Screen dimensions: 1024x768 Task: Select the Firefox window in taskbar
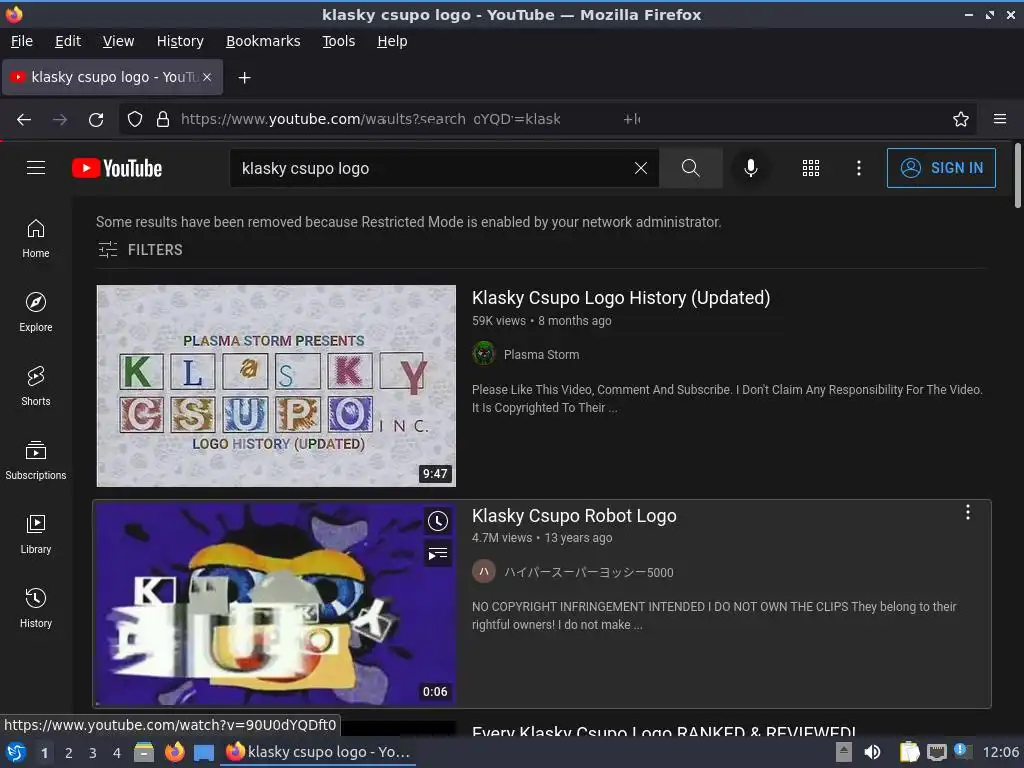pos(318,752)
